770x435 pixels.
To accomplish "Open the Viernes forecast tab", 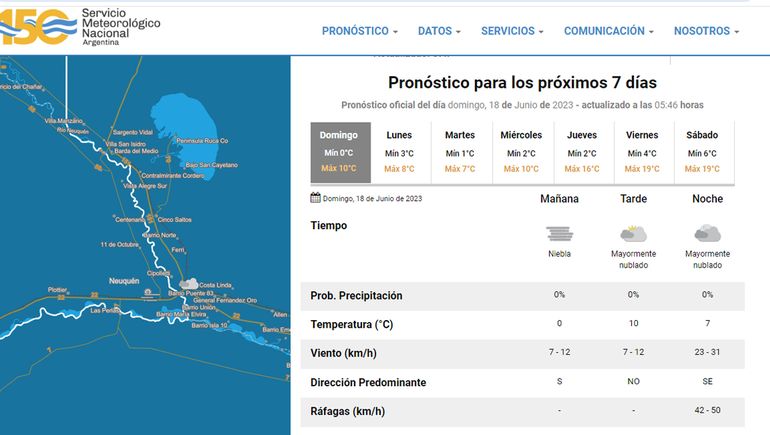I will (x=644, y=152).
